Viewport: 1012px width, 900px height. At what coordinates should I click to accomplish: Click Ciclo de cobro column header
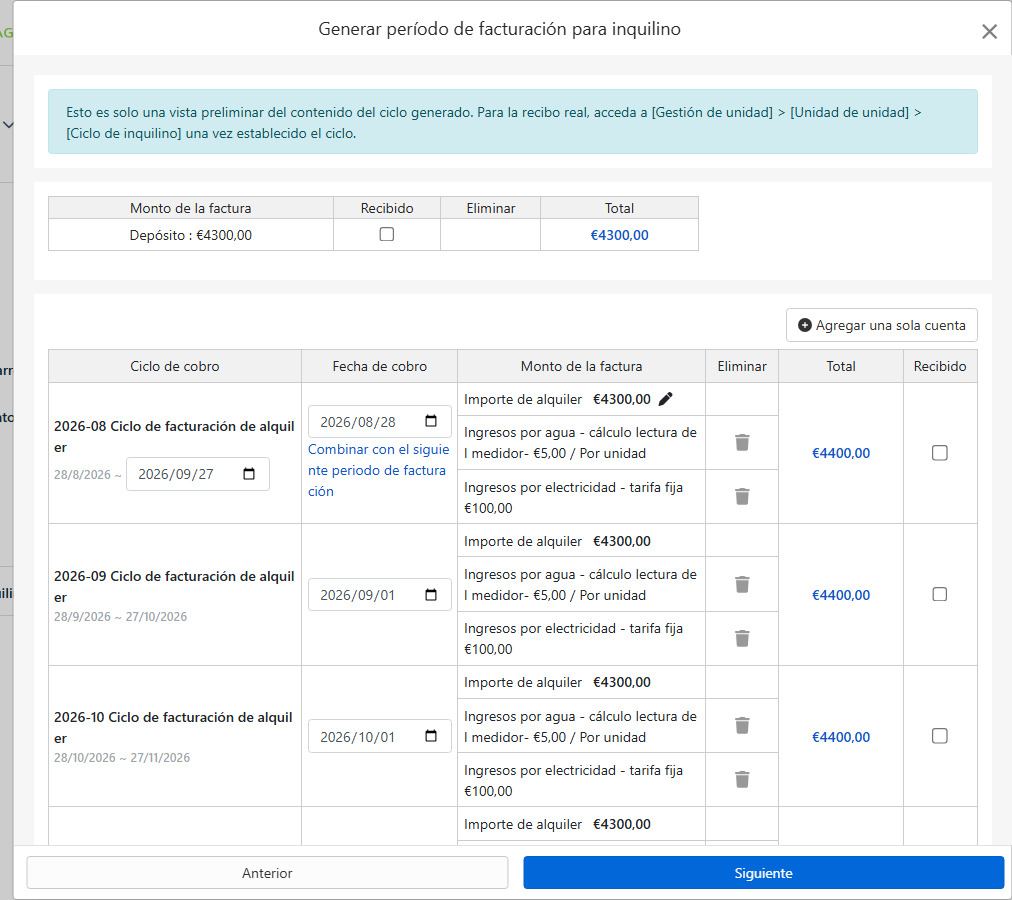(x=175, y=366)
